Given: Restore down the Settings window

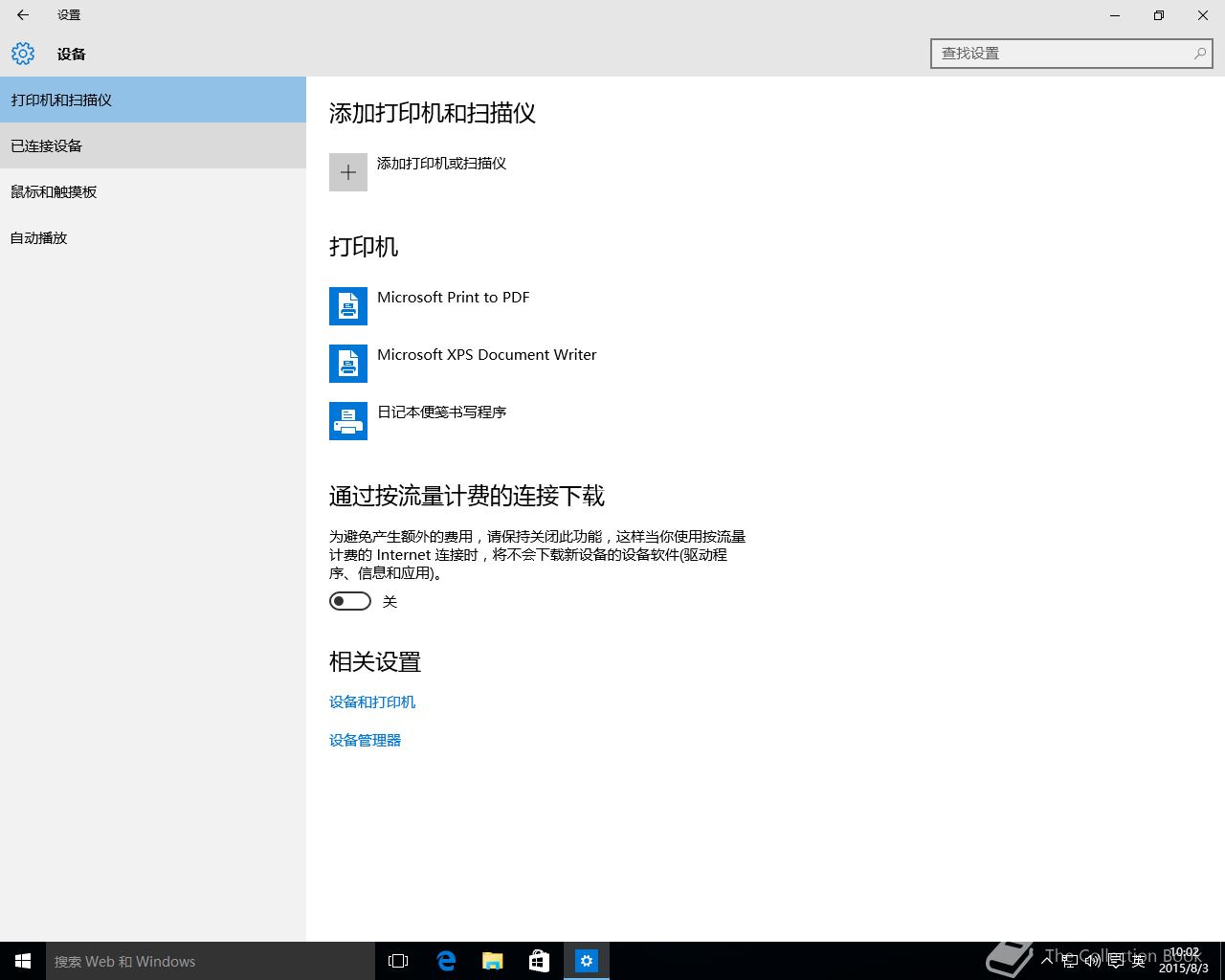Looking at the screenshot, I should tap(1159, 15).
